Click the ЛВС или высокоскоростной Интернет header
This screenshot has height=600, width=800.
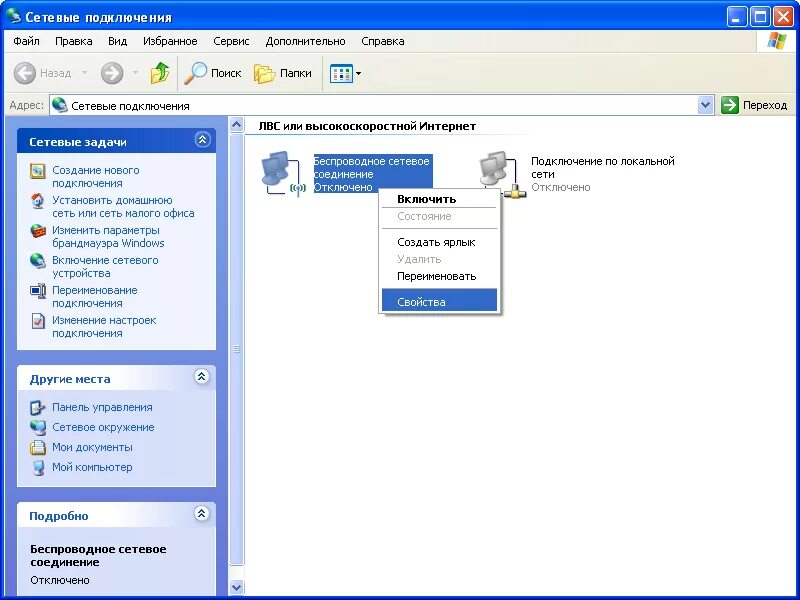point(367,126)
